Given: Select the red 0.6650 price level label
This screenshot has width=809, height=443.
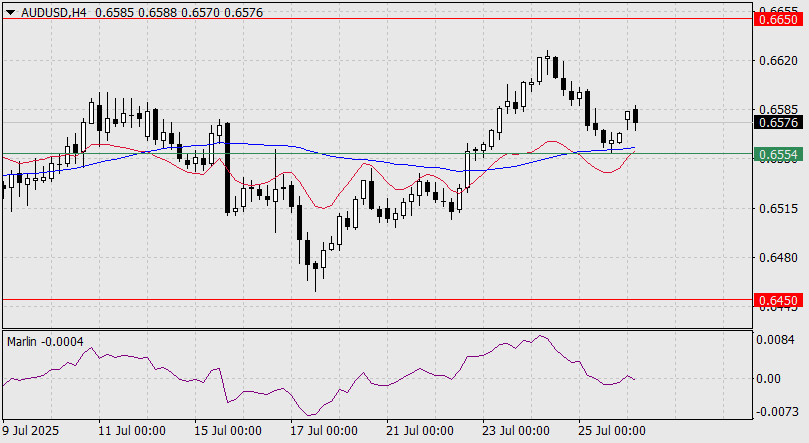Looking at the screenshot, I should click(779, 20).
